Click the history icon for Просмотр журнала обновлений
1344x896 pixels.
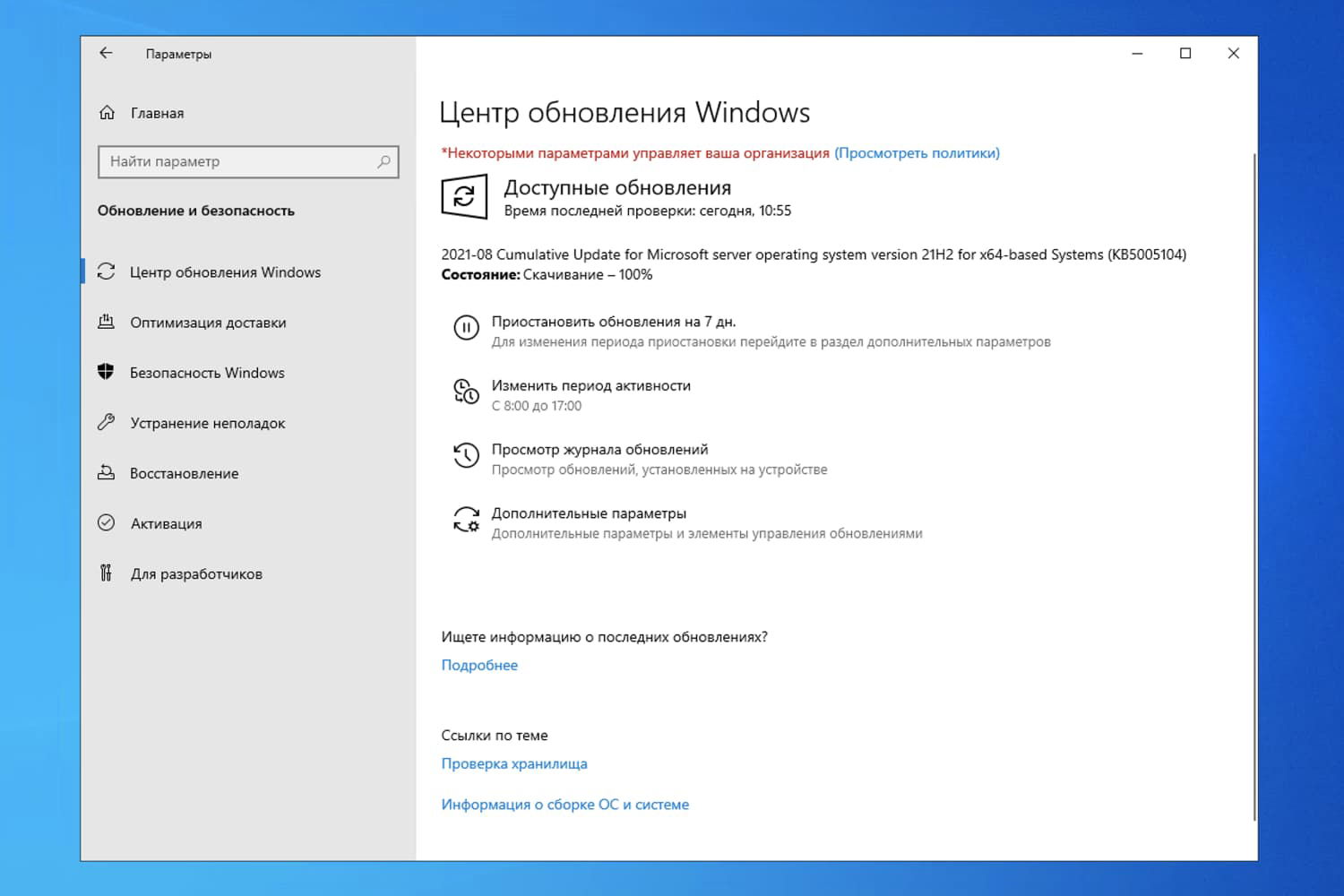[466, 455]
